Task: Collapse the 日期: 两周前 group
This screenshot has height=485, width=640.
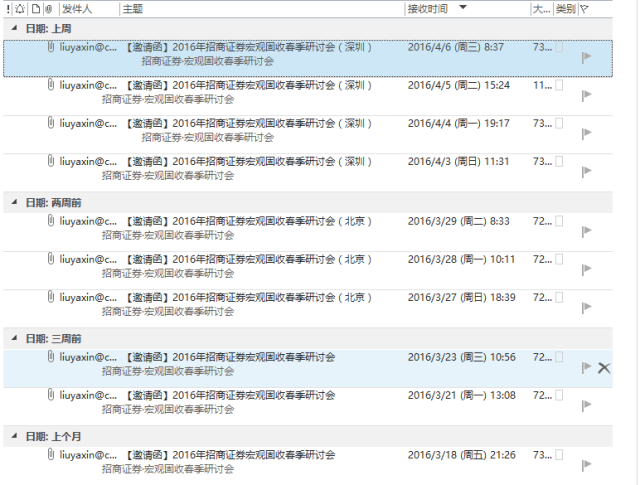Action: (15, 202)
